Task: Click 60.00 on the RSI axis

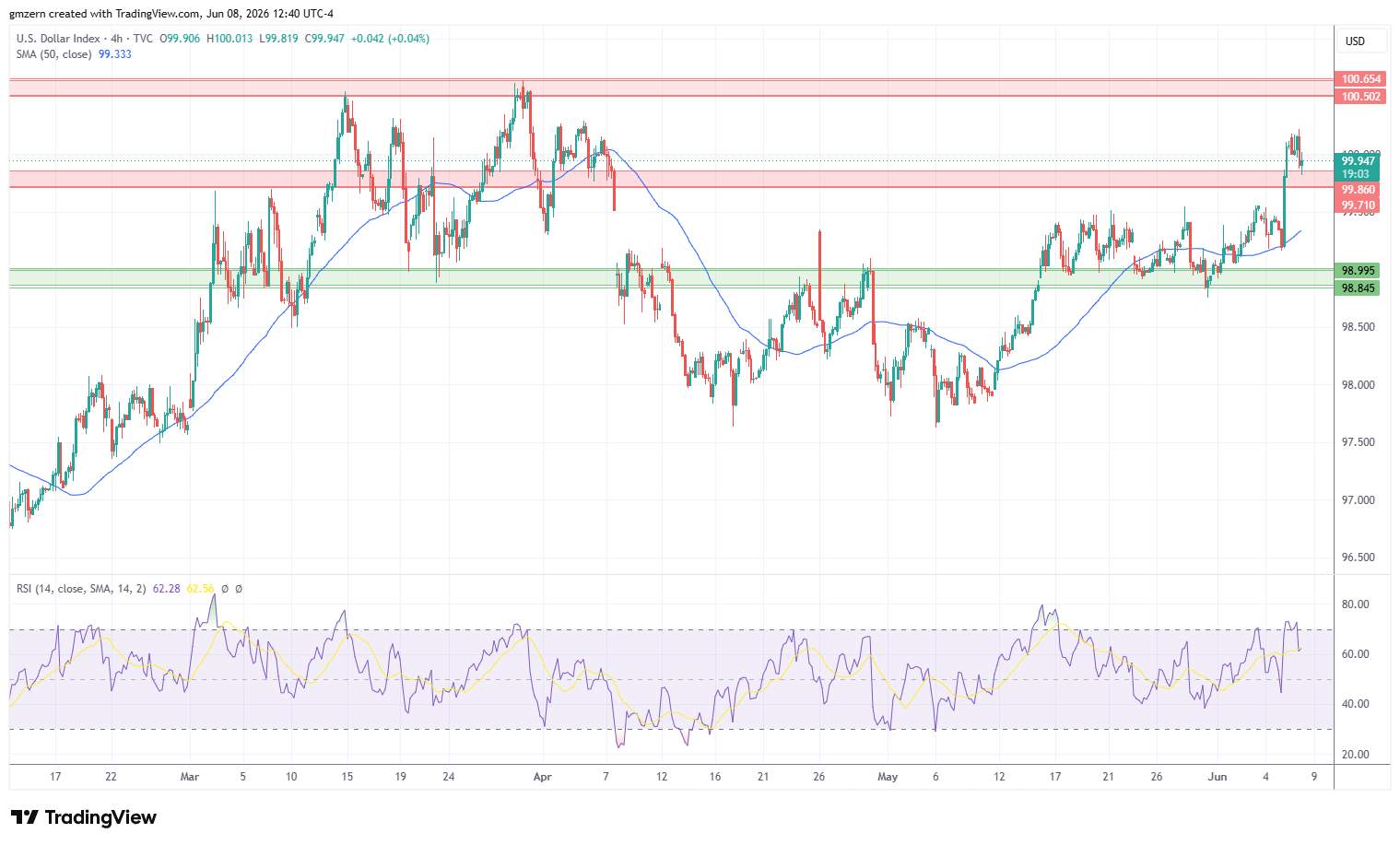Action: pos(1356,654)
